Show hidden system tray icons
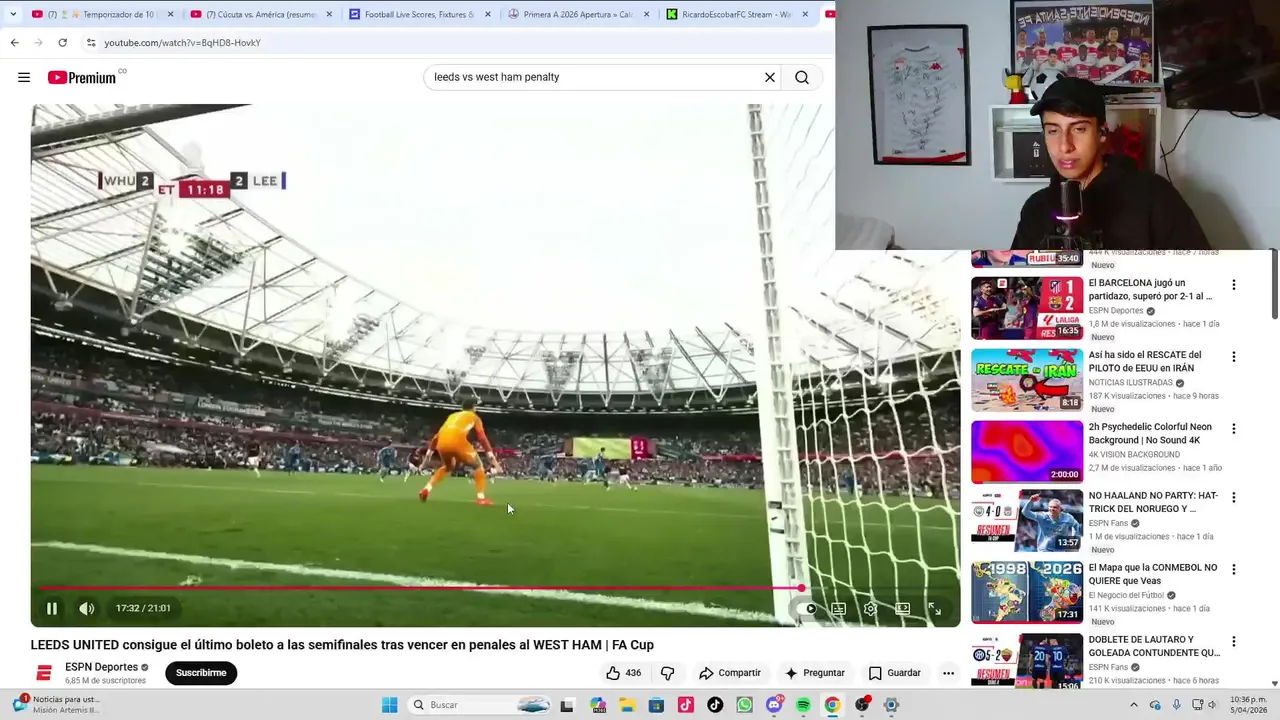The image size is (1280, 720). point(1133,705)
